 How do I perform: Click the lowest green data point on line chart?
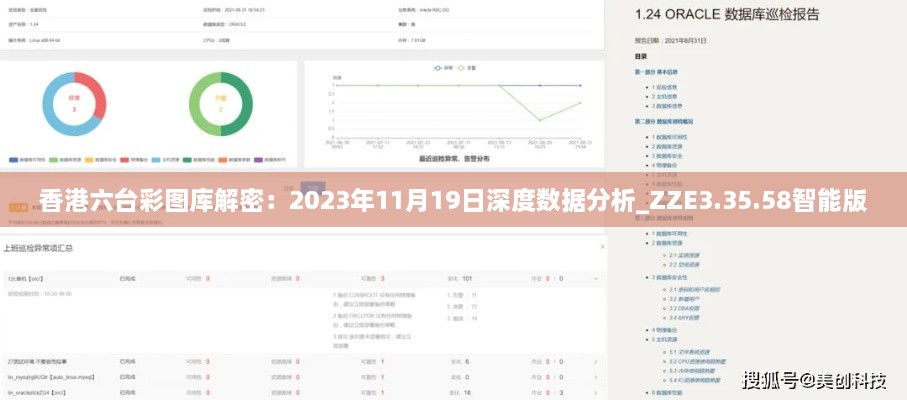coord(540,120)
